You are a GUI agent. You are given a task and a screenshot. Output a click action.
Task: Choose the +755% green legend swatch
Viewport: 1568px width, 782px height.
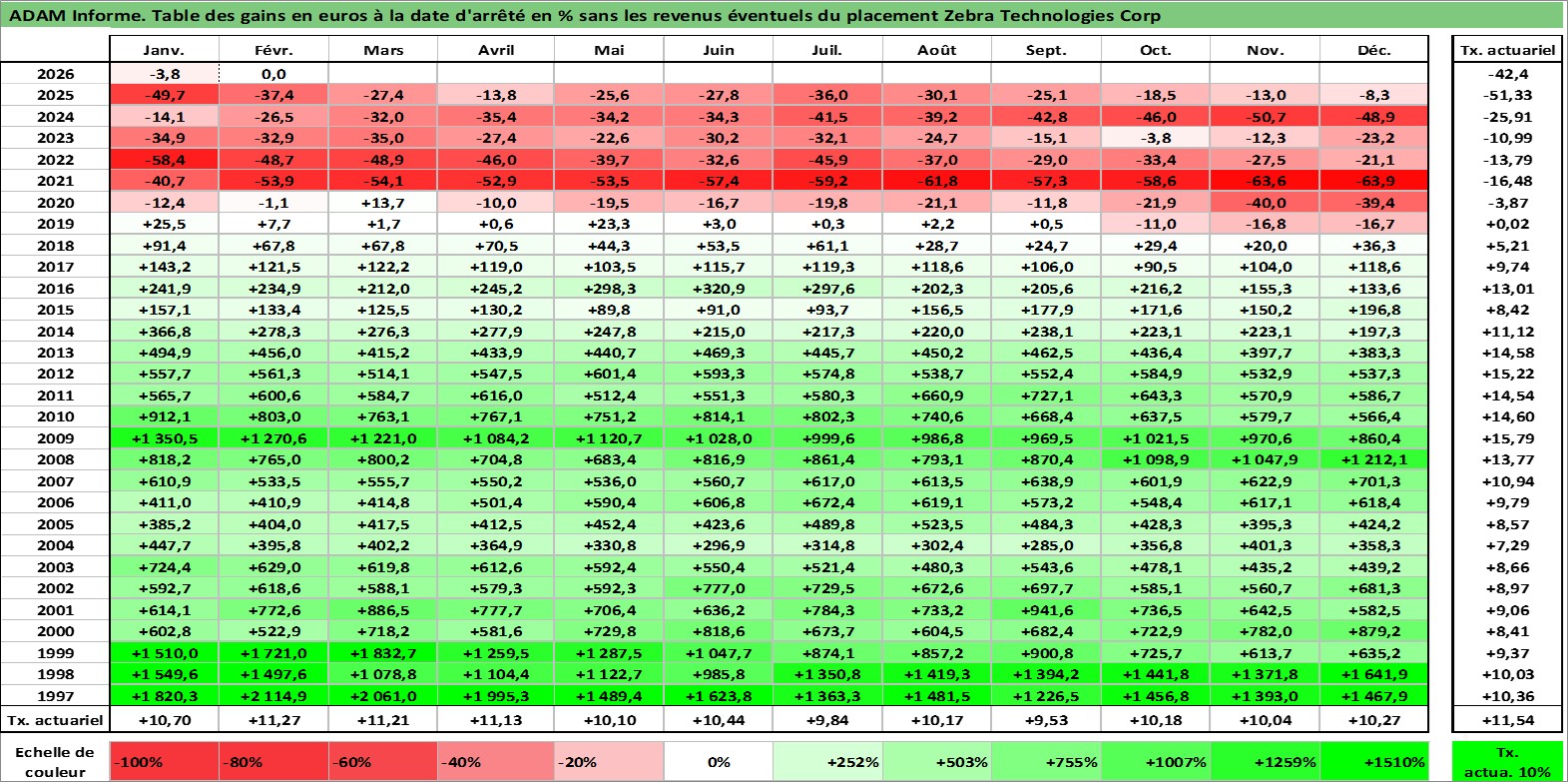pyautogui.click(x=1046, y=762)
